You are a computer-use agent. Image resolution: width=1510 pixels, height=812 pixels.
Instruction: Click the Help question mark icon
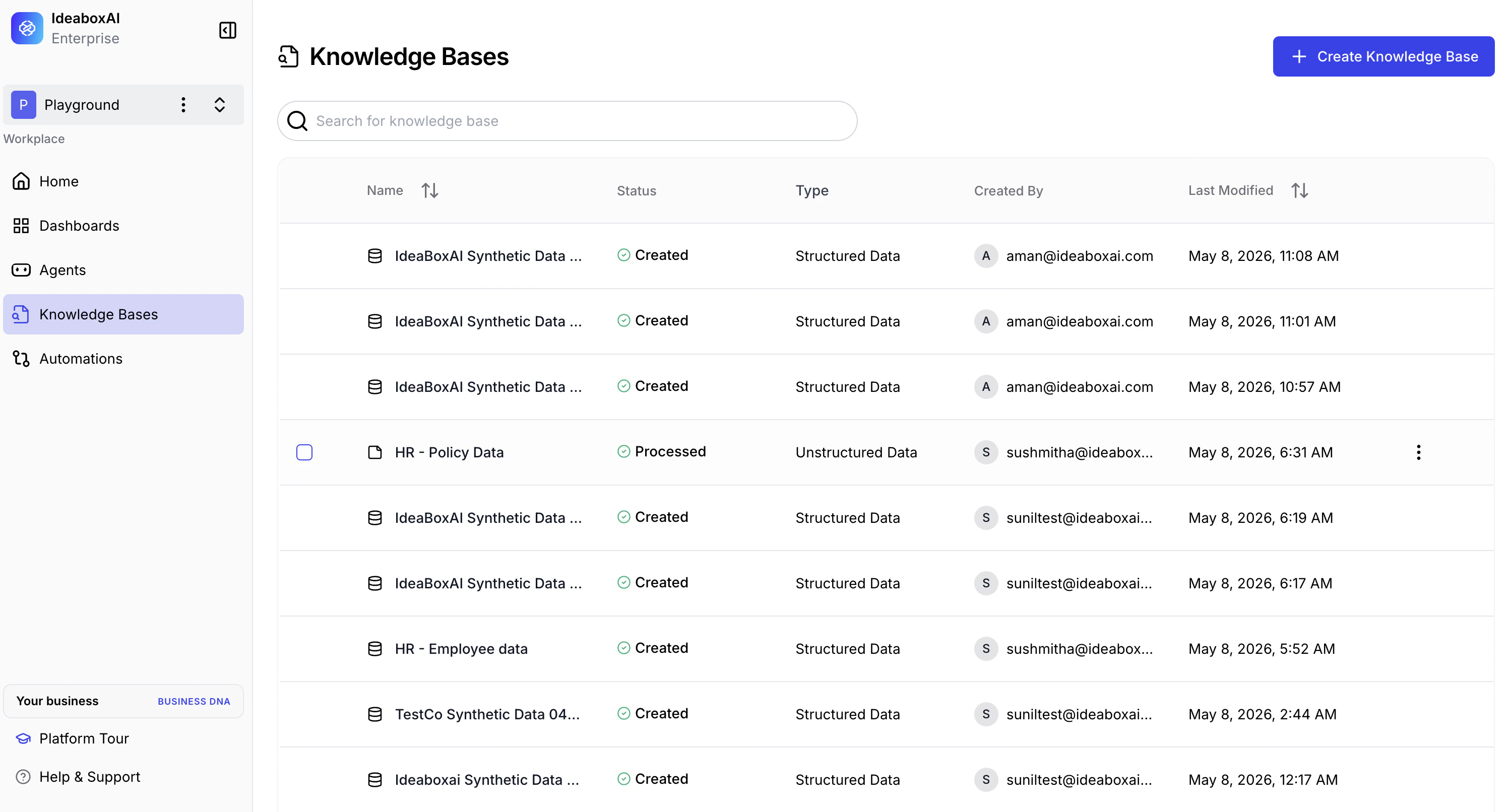(23, 777)
